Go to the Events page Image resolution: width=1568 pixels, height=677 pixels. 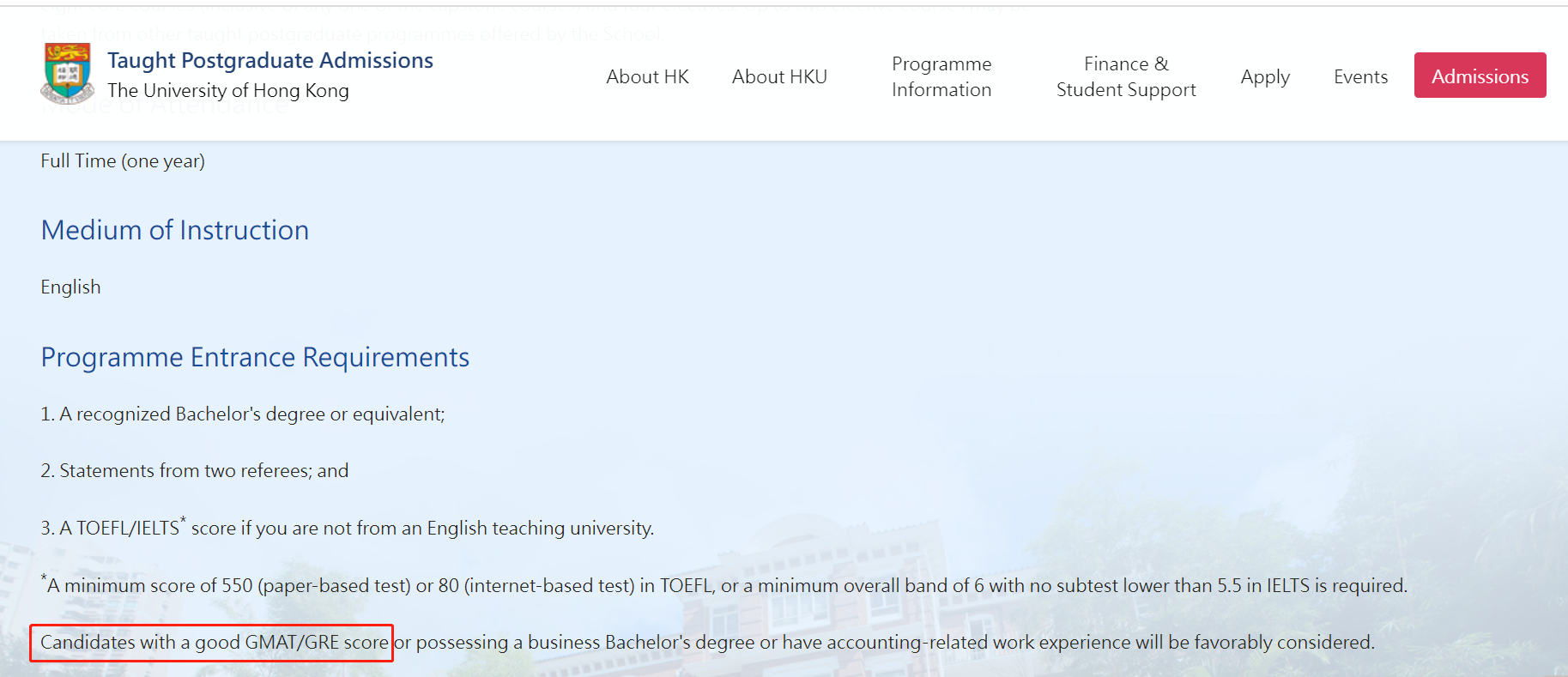[x=1360, y=77]
